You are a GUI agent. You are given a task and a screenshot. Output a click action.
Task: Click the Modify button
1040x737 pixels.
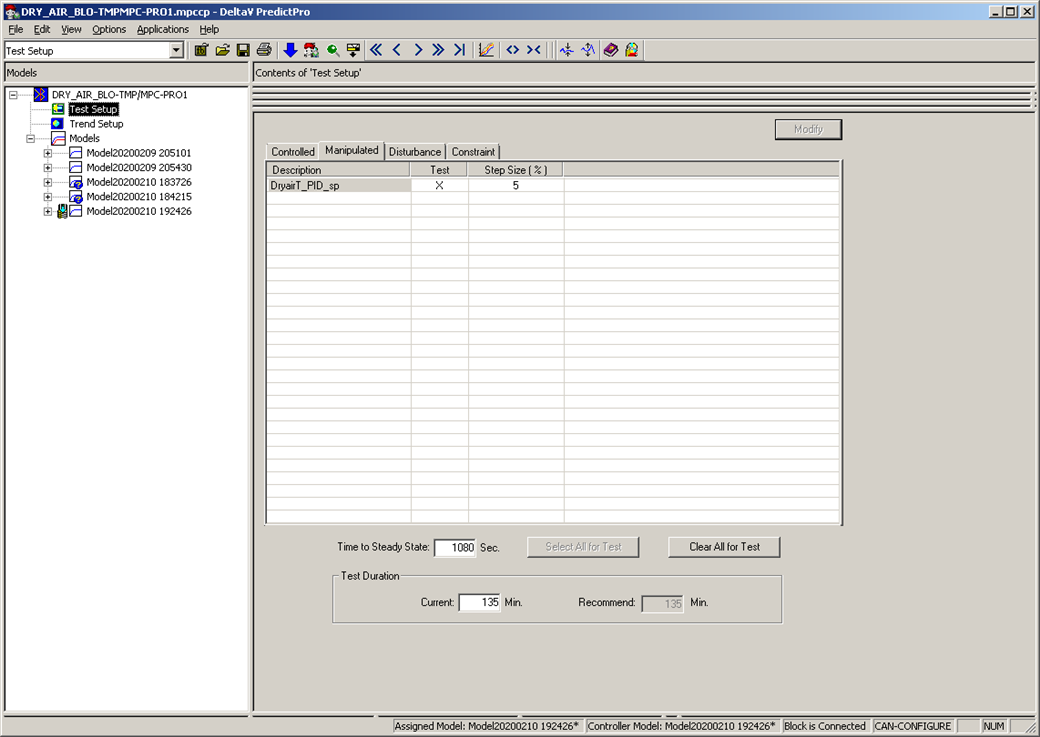click(808, 129)
